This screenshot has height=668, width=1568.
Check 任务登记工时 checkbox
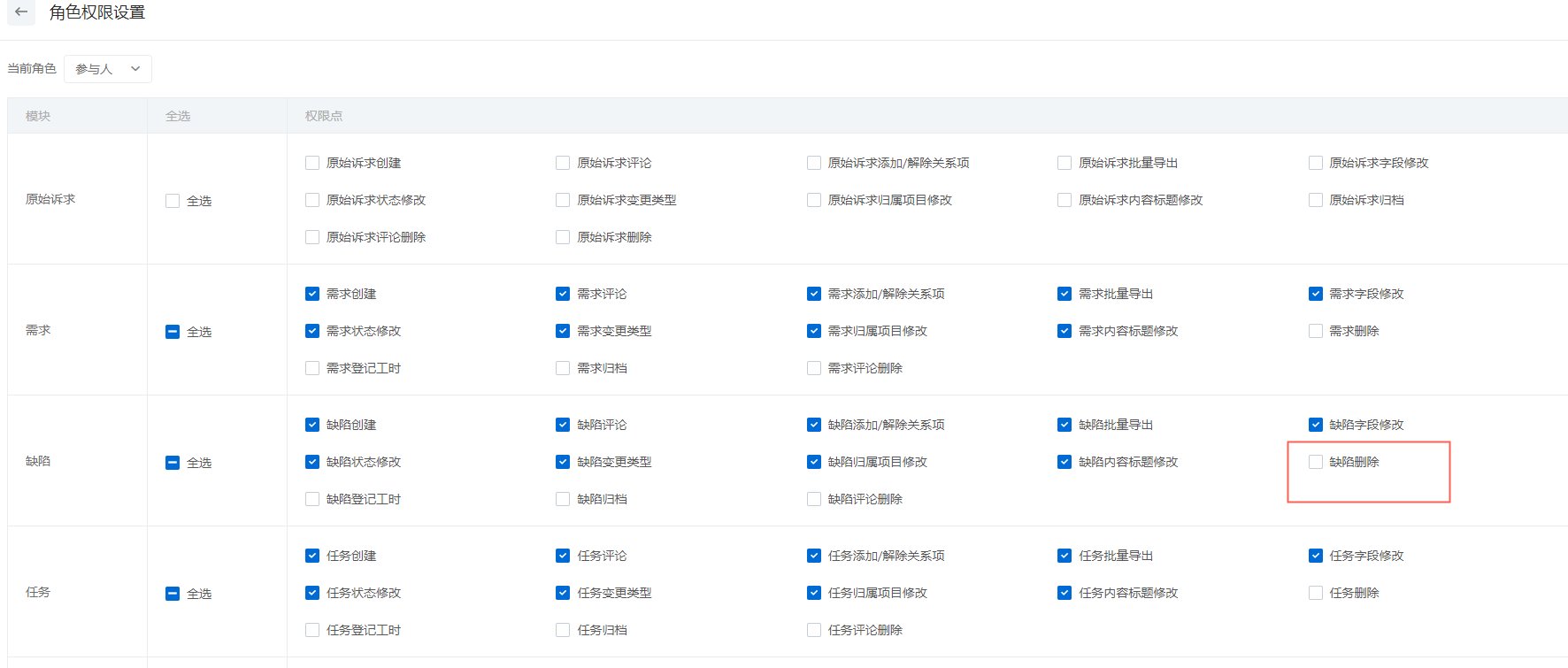pyautogui.click(x=312, y=630)
